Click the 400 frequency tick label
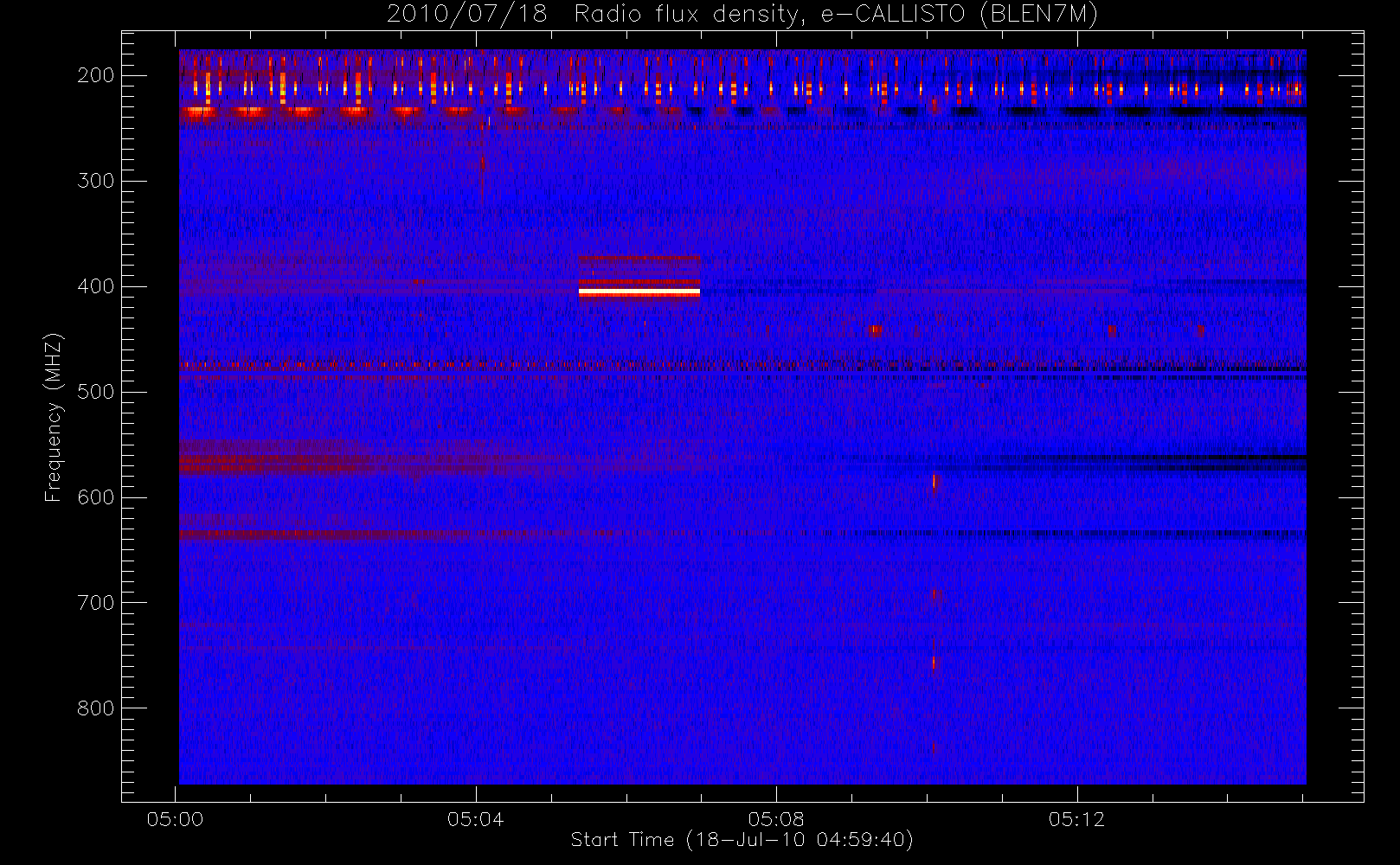The height and width of the screenshot is (865, 1400). (96, 286)
